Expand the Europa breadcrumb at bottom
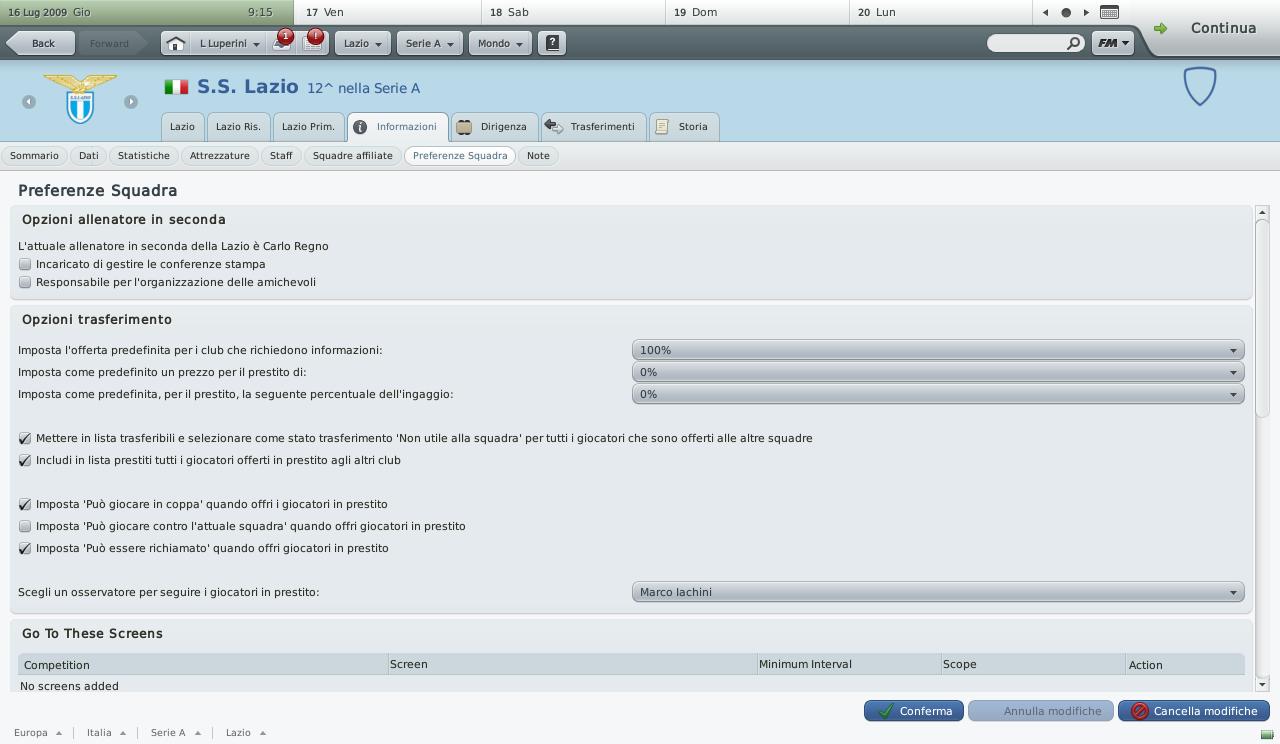The image size is (1280, 744). pos(38,732)
